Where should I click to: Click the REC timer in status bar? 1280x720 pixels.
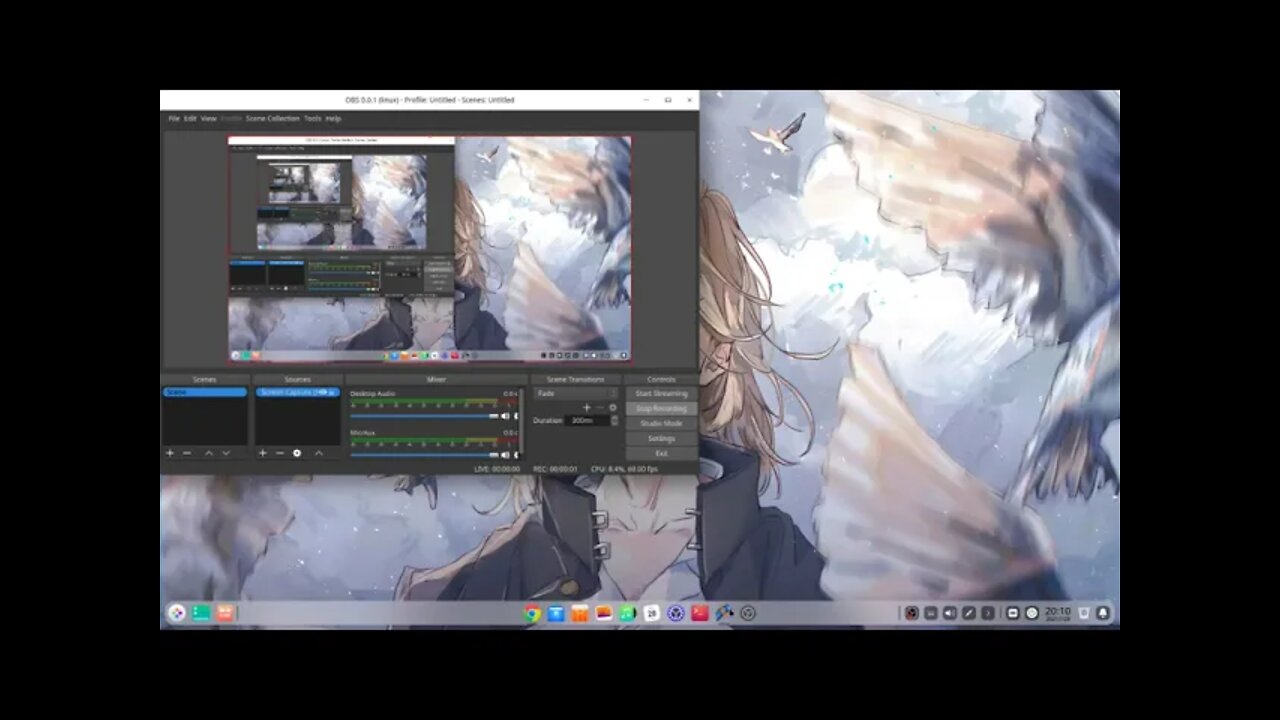(555, 468)
